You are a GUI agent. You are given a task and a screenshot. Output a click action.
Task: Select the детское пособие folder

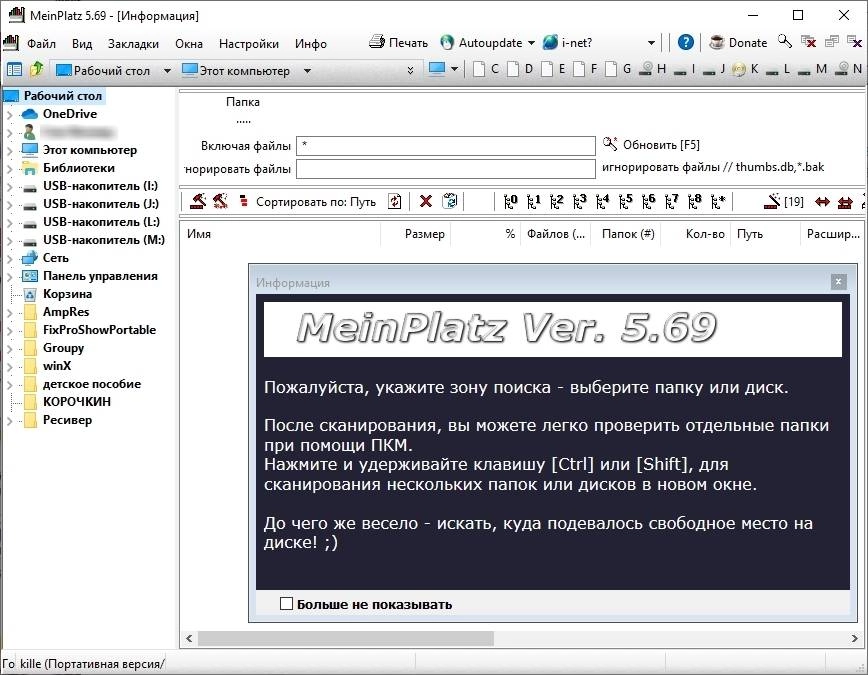[92, 384]
